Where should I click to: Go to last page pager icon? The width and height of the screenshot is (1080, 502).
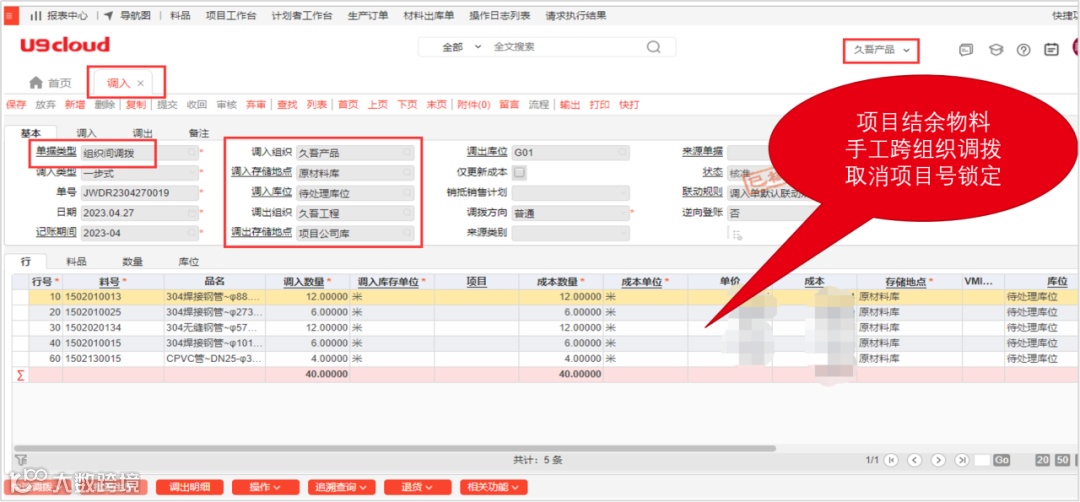962,460
